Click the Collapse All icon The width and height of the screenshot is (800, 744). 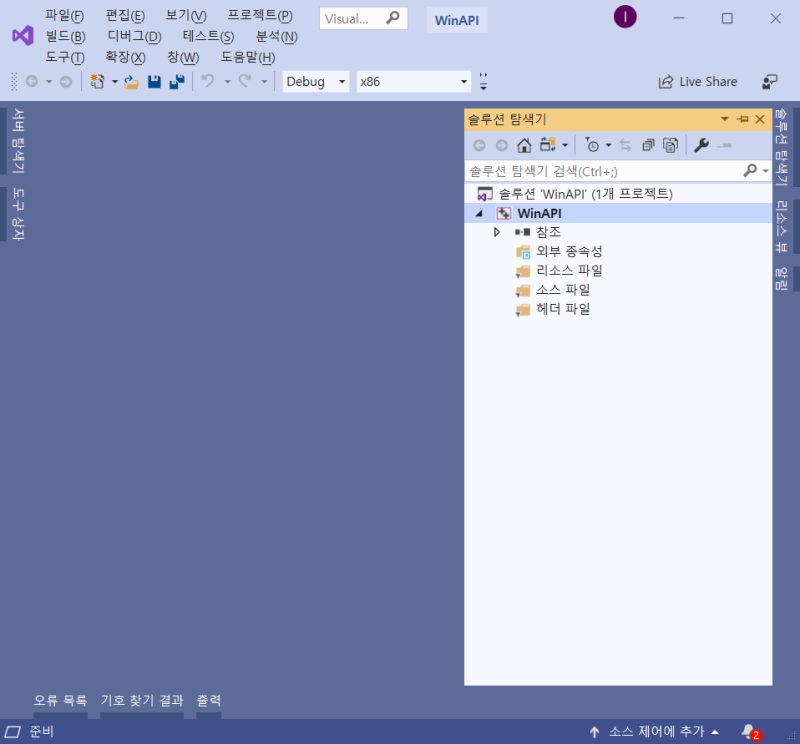tap(648, 145)
